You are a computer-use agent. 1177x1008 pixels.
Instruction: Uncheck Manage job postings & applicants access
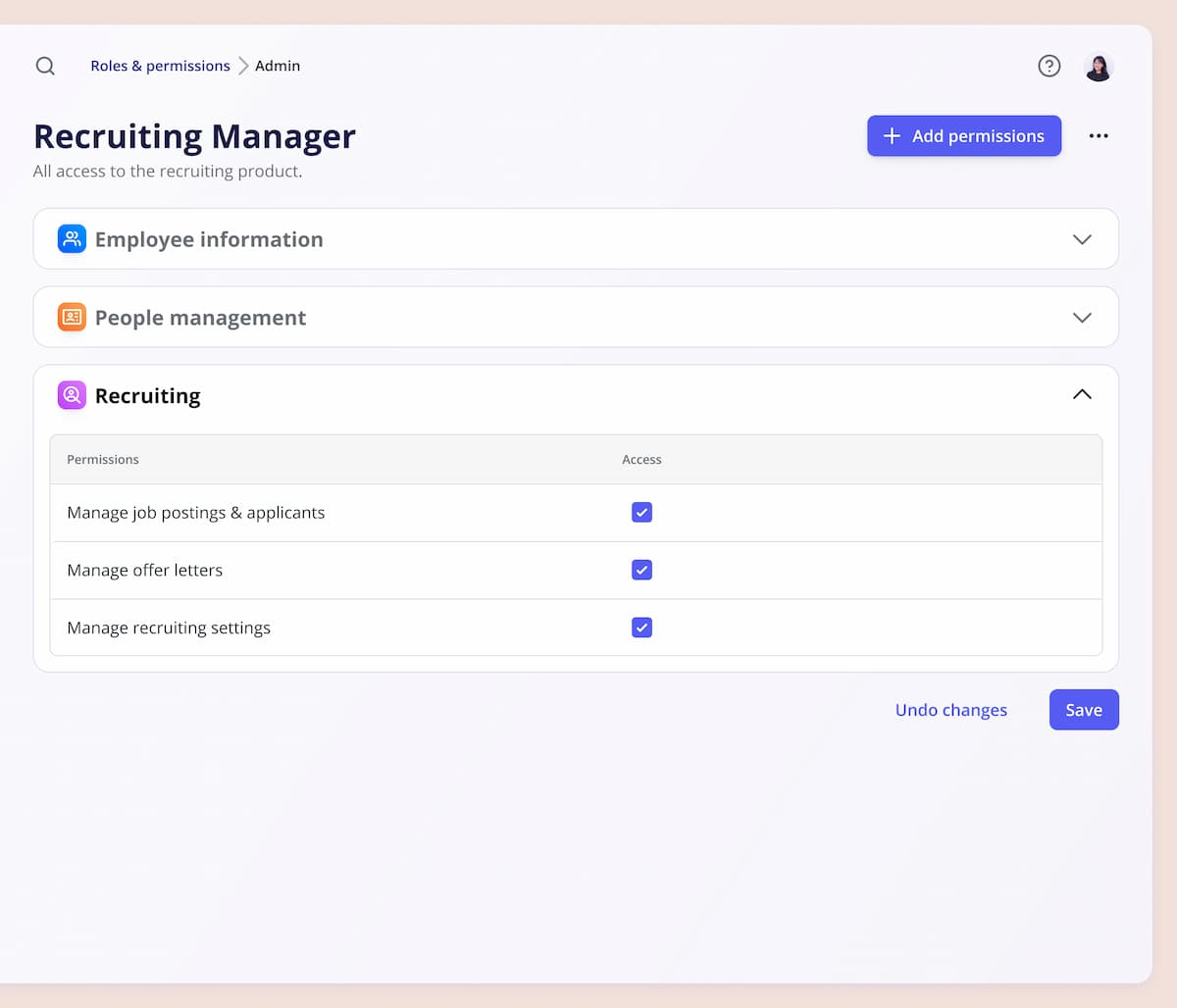point(641,513)
